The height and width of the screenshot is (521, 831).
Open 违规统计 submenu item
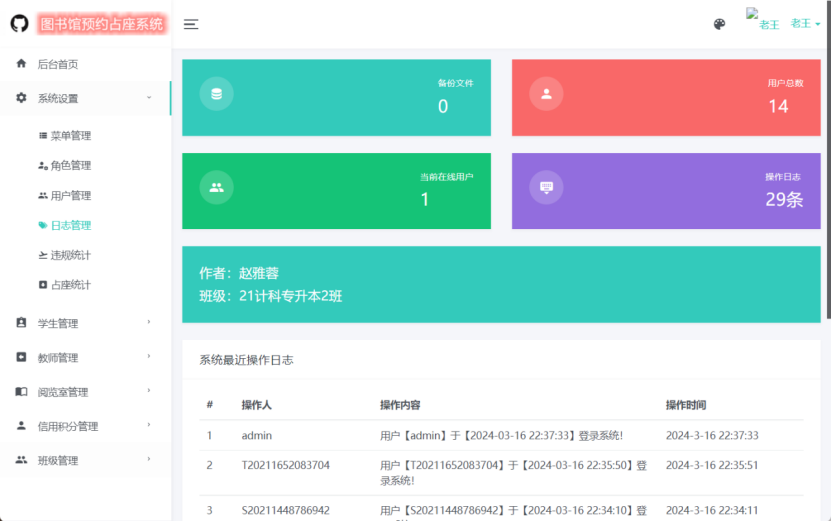pos(70,255)
